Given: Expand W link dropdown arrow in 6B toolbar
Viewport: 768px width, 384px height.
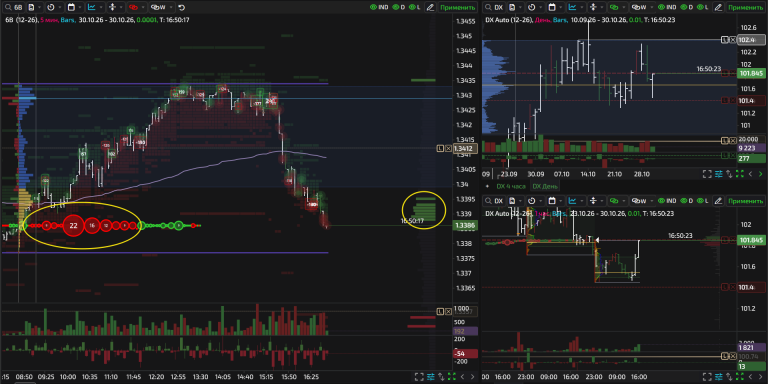Looking at the screenshot, I should tap(171, 7).
